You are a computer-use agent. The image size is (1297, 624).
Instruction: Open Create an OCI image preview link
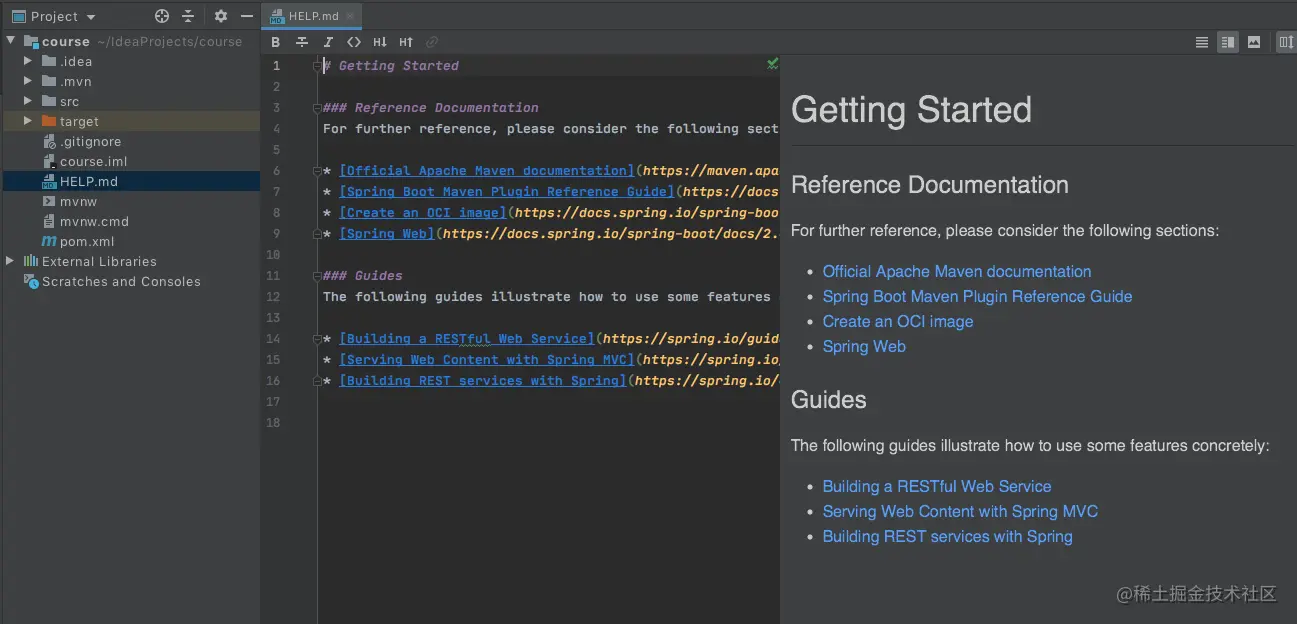(898, 321)
